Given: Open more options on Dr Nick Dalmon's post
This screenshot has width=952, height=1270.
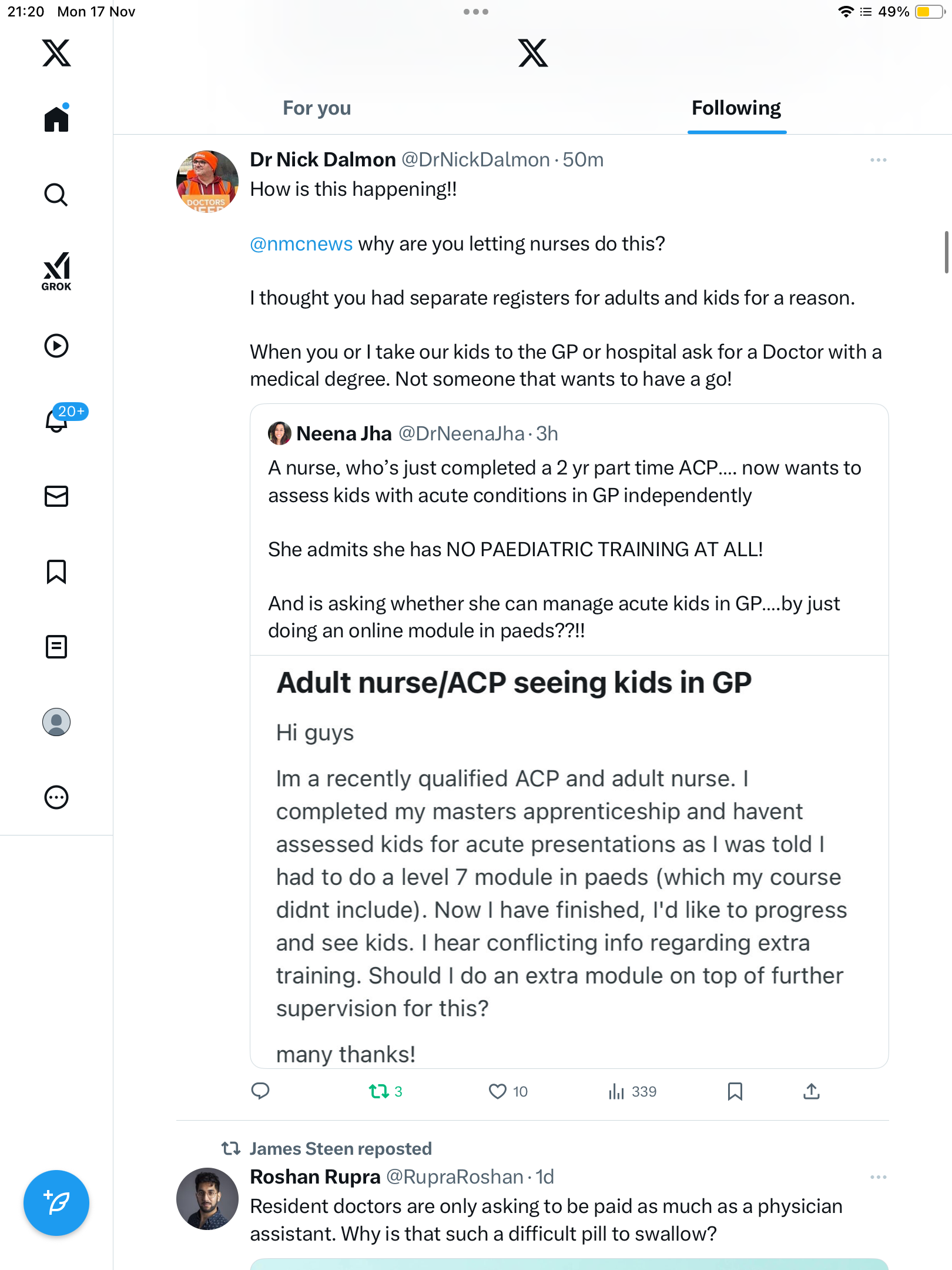Looking at the screenshot, I should tap(878, 160).
